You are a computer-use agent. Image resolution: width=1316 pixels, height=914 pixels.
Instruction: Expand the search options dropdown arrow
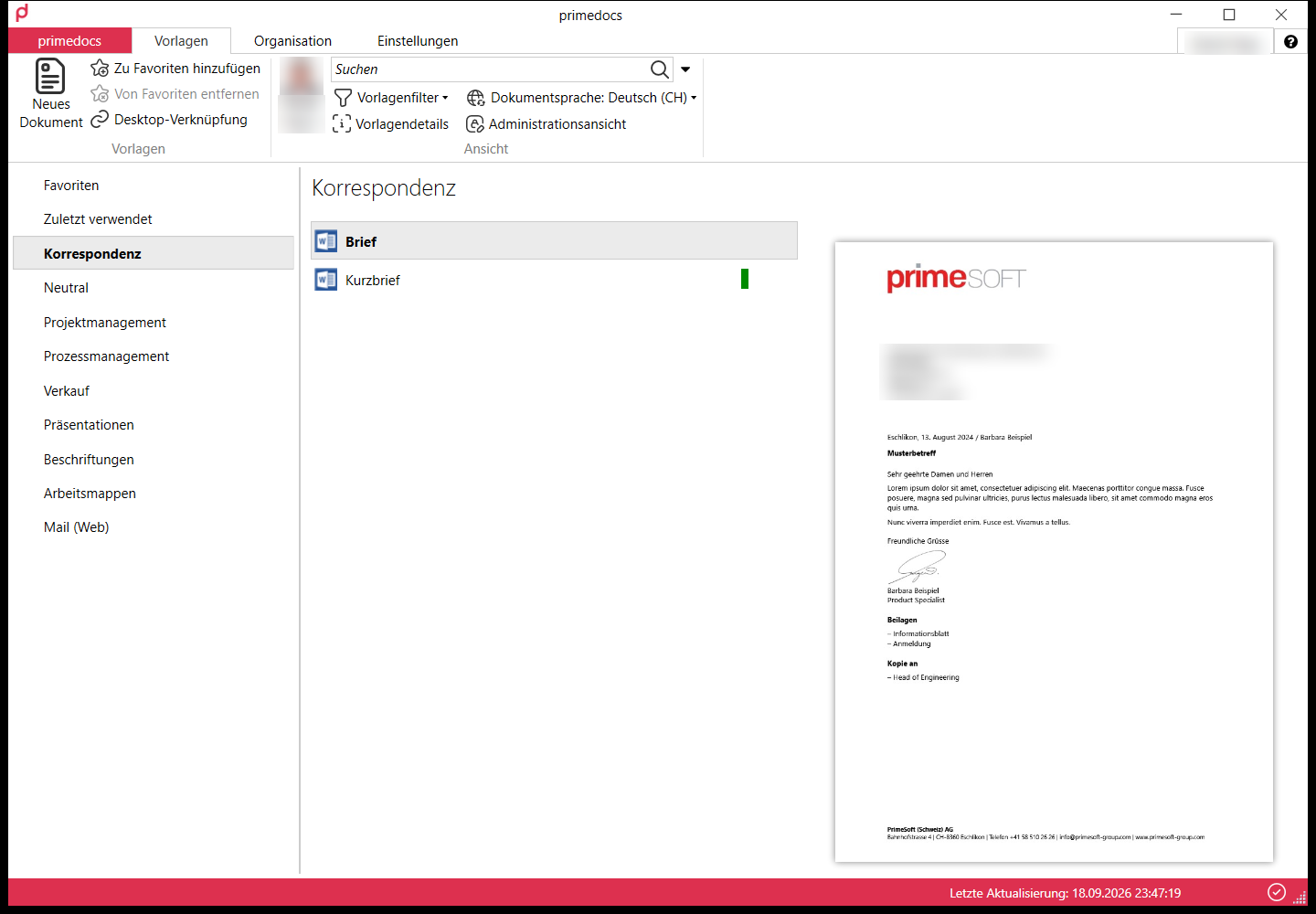[x=685, y=69]
